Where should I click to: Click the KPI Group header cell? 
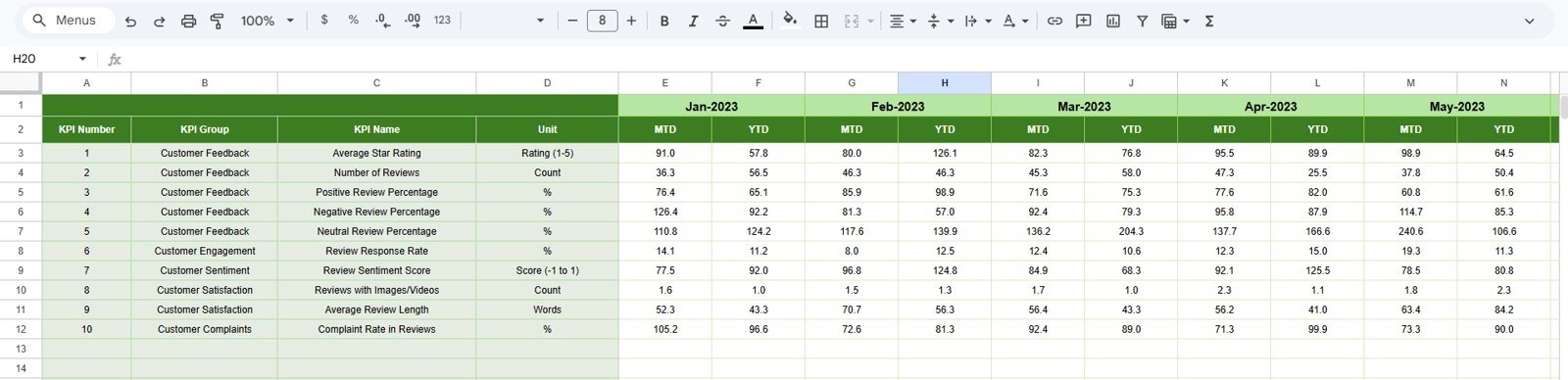(204, 129)
